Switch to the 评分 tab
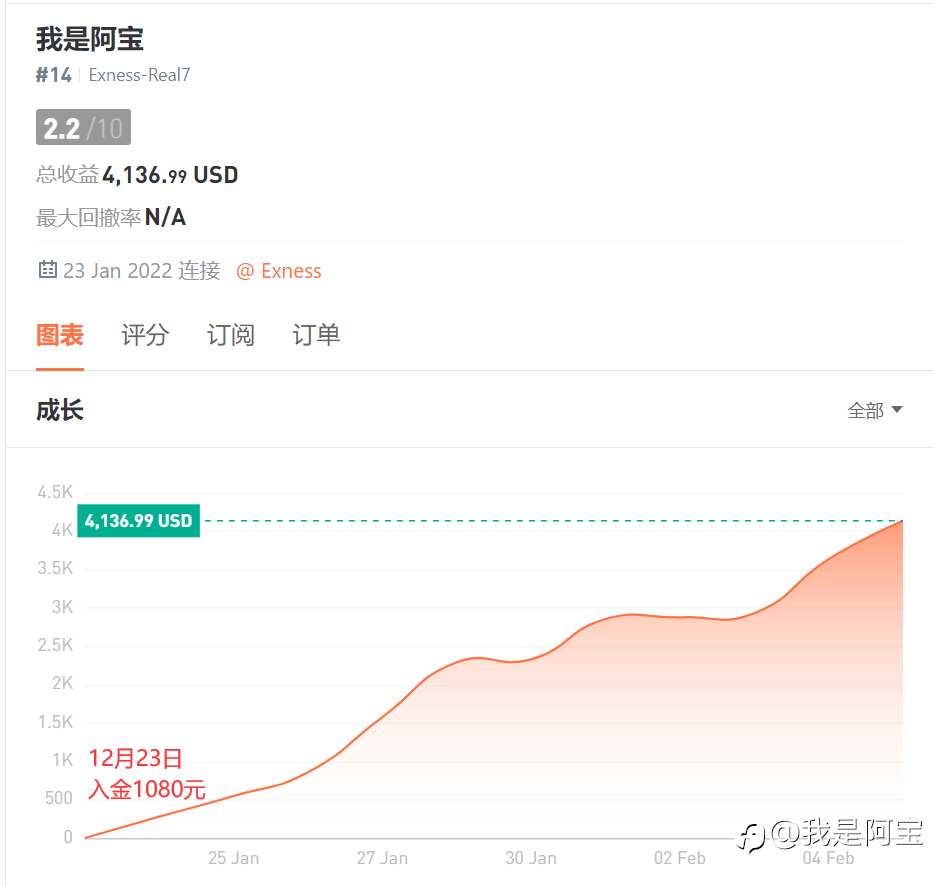 [x=145, y=335]
